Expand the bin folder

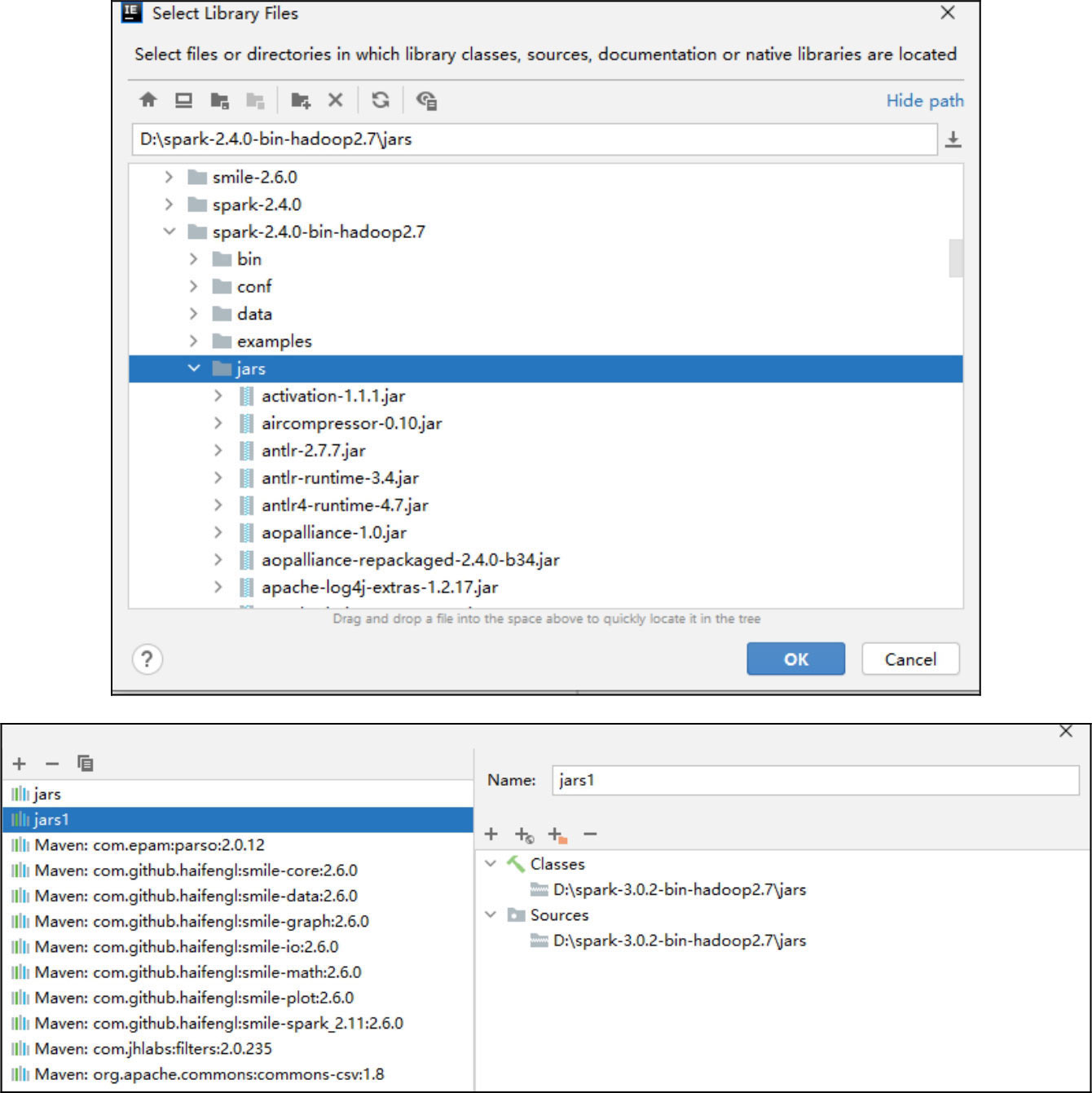coord(193,259)
